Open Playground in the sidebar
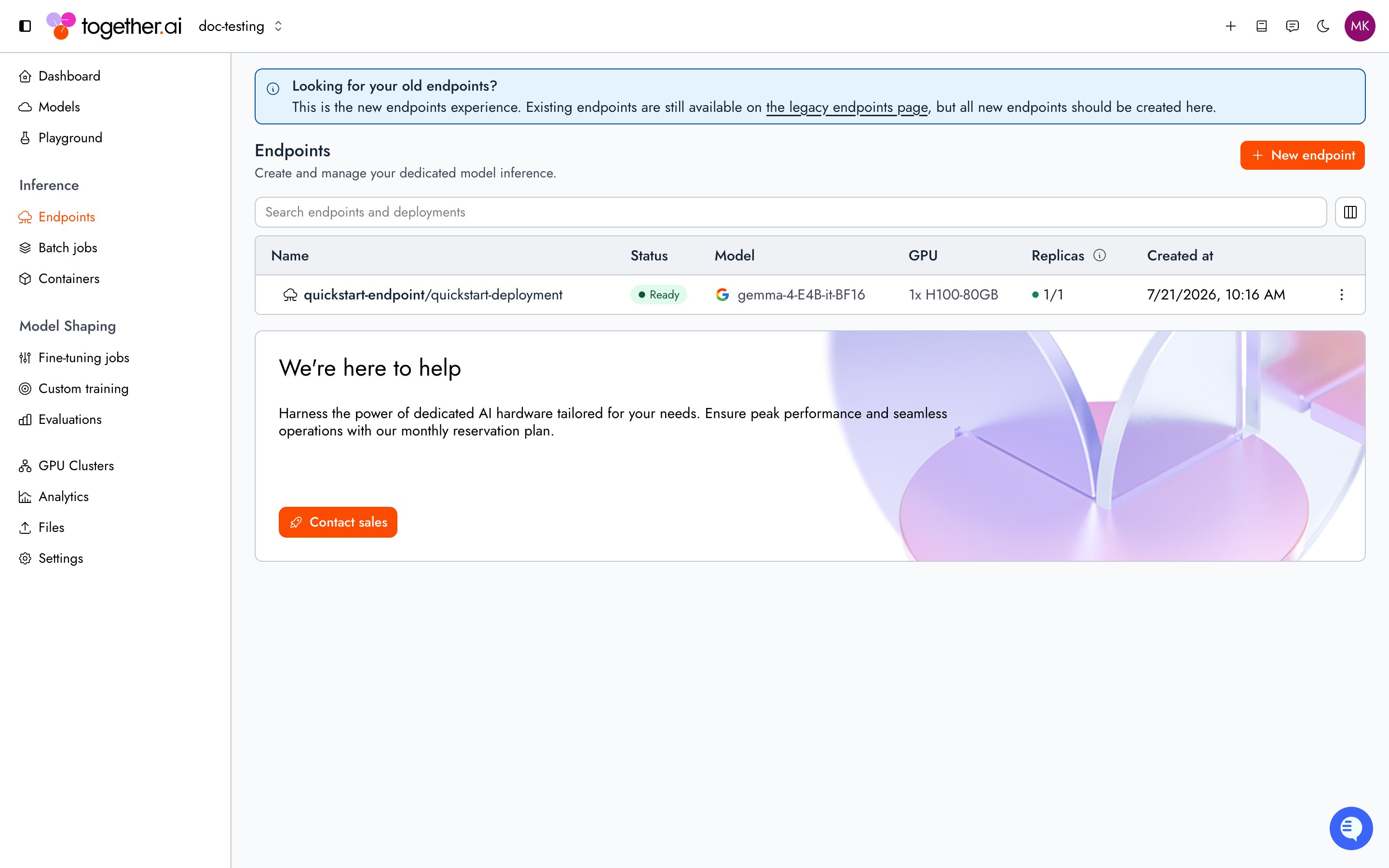The width and height of the screenshot is (1389, 868). tap(61, 138)
